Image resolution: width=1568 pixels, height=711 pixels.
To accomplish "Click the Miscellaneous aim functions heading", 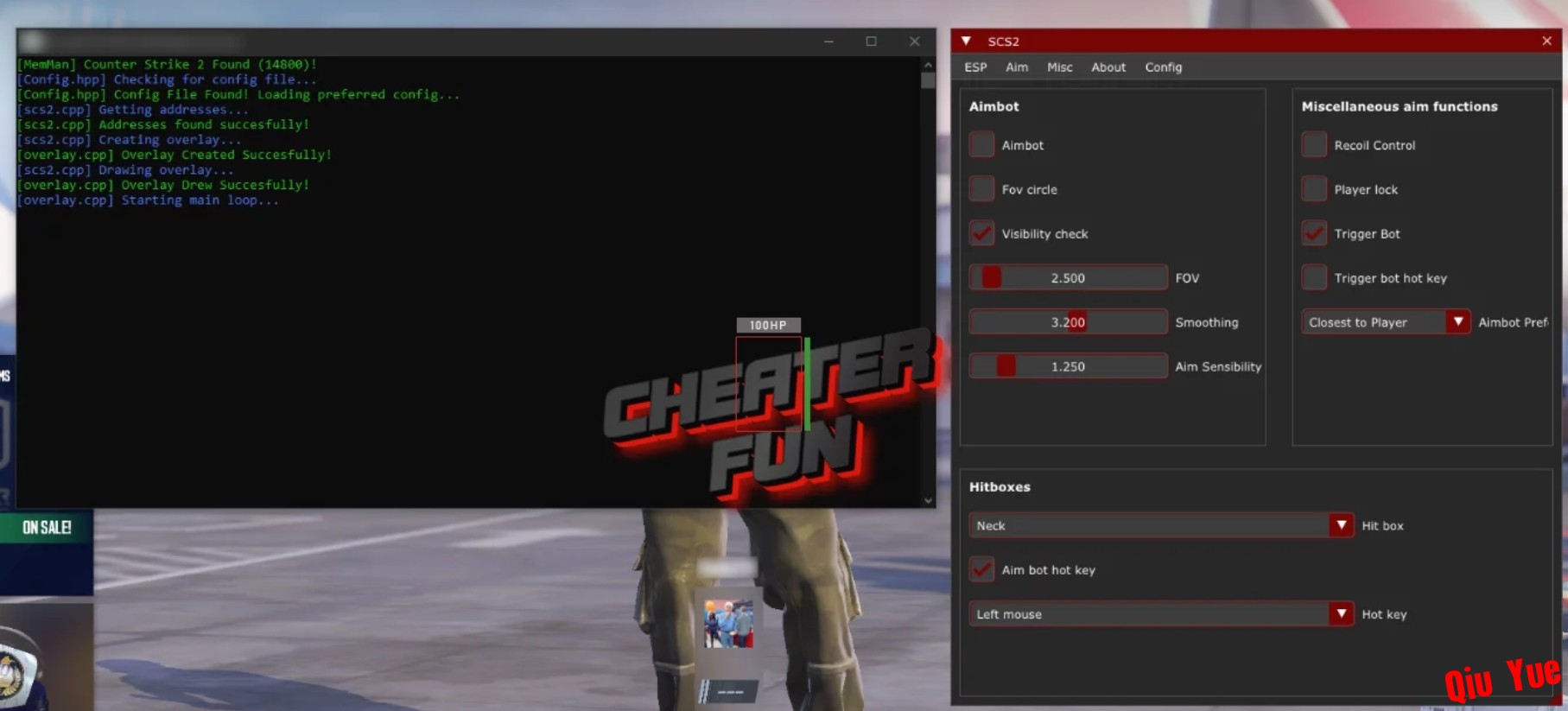I will tap(1400, 106).
